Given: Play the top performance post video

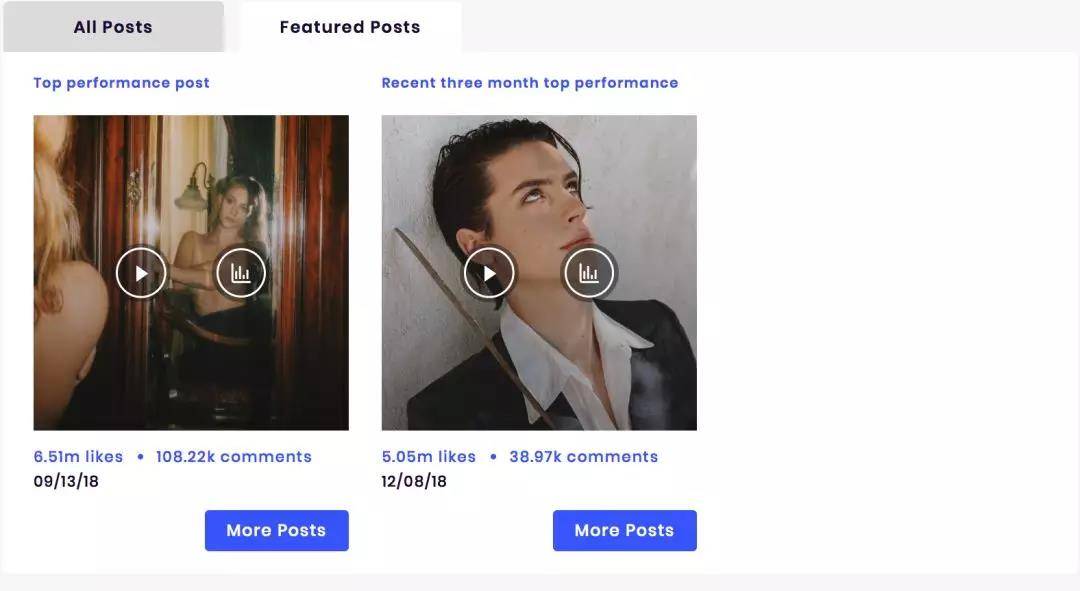Looking at the screenshot, I should (141, 273).
